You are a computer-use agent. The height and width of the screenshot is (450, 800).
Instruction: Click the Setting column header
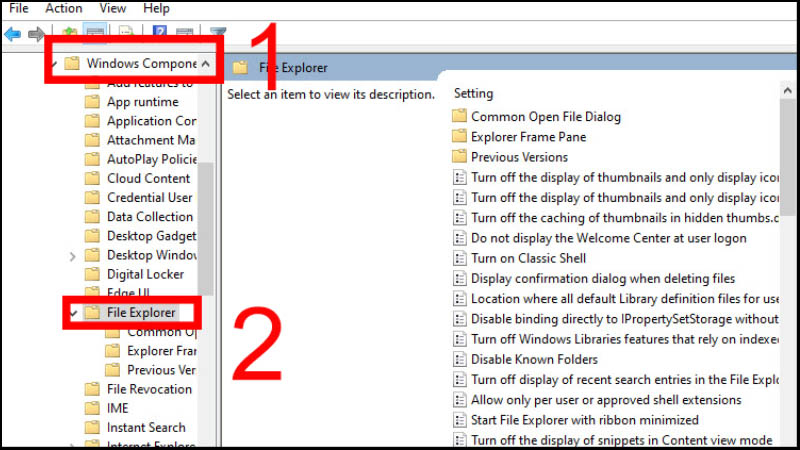click(473, 93)
